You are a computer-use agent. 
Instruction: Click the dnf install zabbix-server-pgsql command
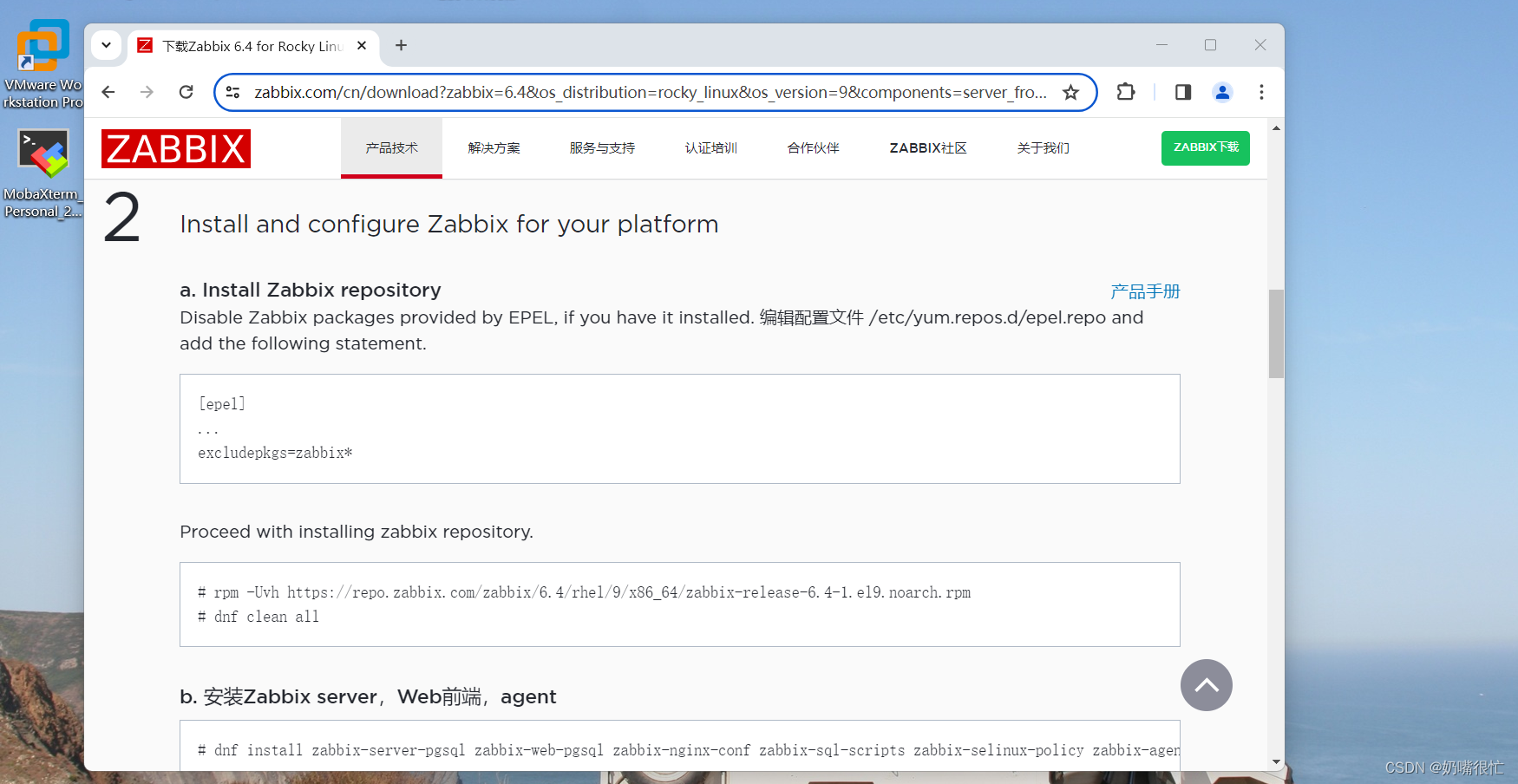click(x=689, y=750)
